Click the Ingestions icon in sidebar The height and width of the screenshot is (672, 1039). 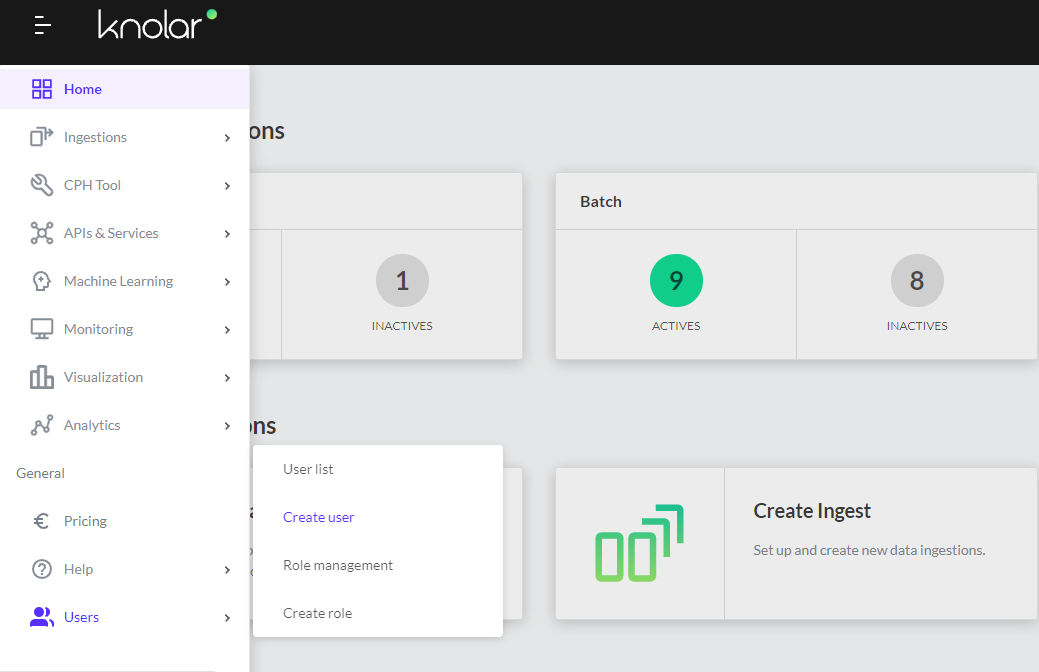click(x=42, y=137)
